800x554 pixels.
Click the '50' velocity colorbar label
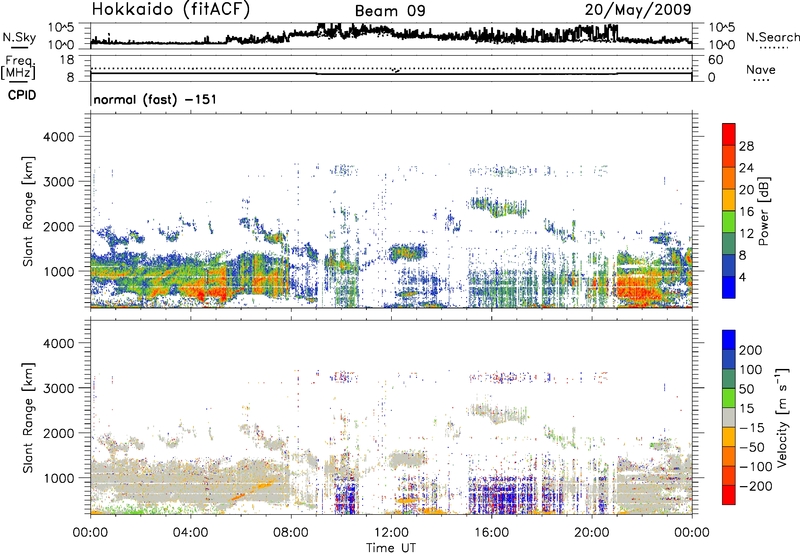[746, 389]
